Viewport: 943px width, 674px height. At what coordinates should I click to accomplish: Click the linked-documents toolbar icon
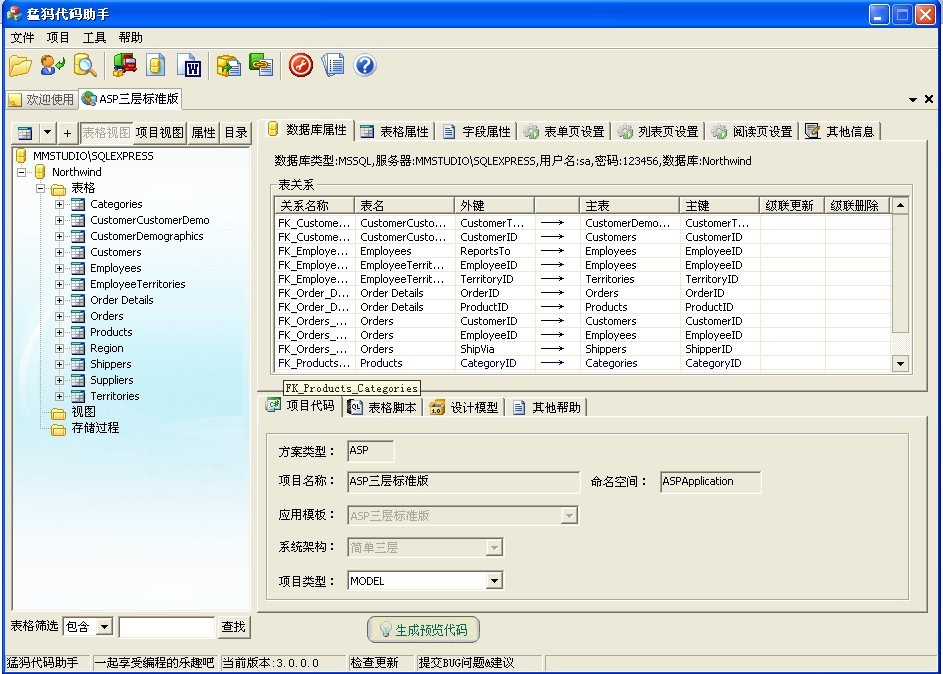261,65
